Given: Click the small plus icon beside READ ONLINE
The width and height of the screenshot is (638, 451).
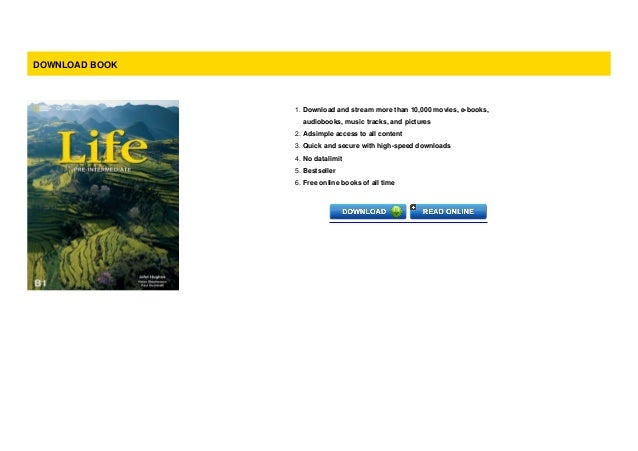Looking at the screenshot, I should [413, 207].
